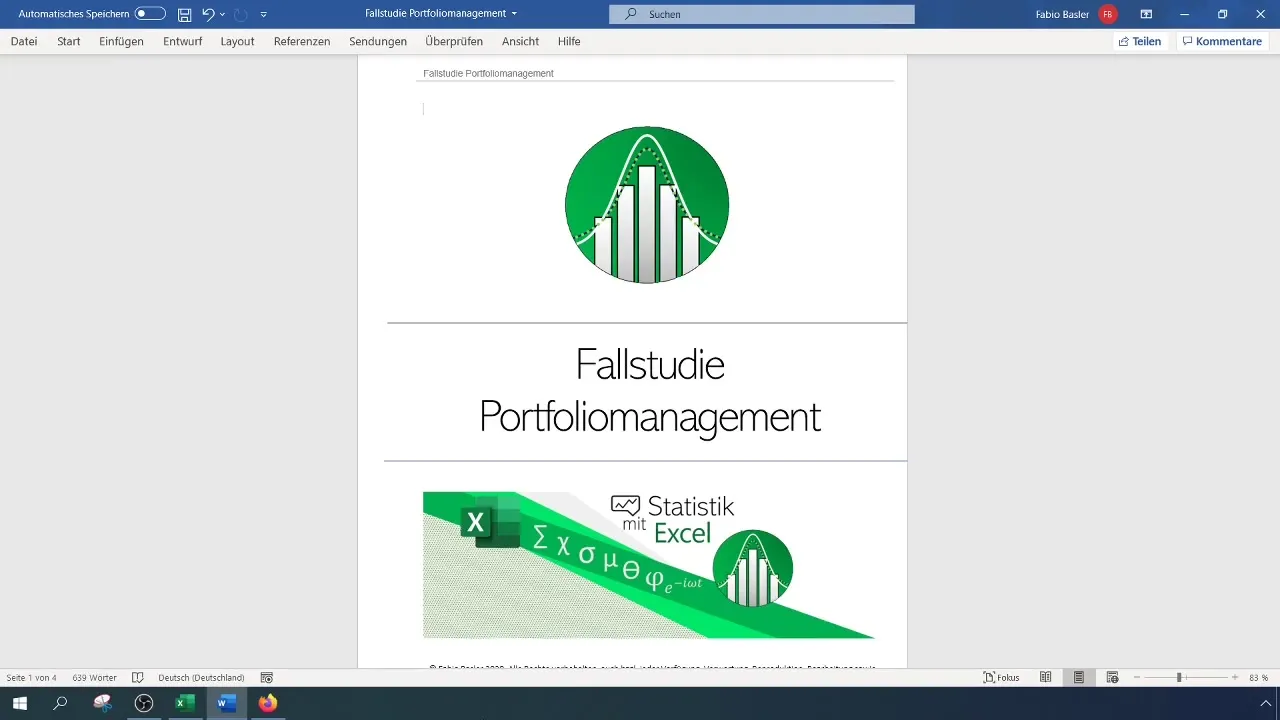Open the Quick Access Toolbar customize arrow

tap(263, 15)
